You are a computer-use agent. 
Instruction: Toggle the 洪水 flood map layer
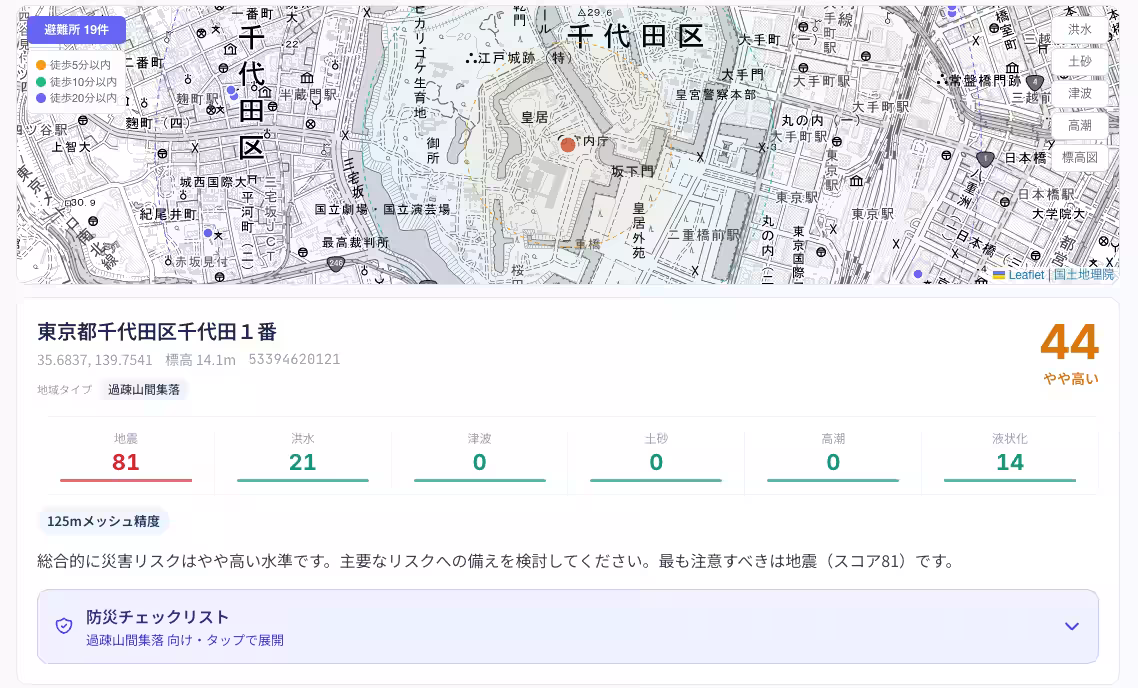[1079, 30]
